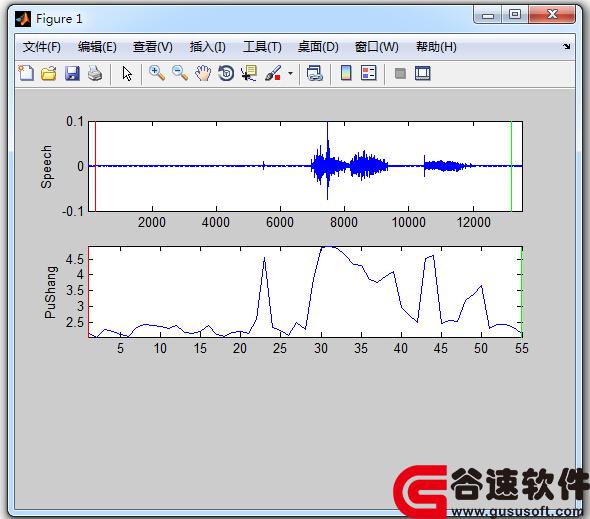Screen dimensions: 590x519
Task: Insert Colorbar using toolbar icon
Action: click(x=346, y=73)
